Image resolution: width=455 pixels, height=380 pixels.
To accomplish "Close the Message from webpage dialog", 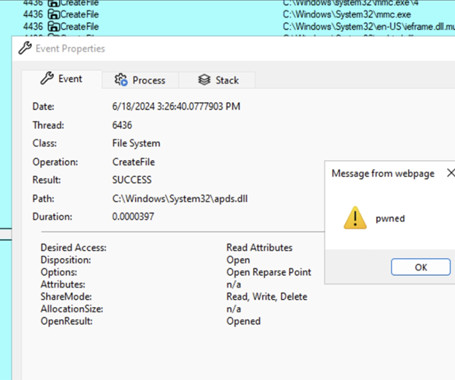I will (450, 173).
